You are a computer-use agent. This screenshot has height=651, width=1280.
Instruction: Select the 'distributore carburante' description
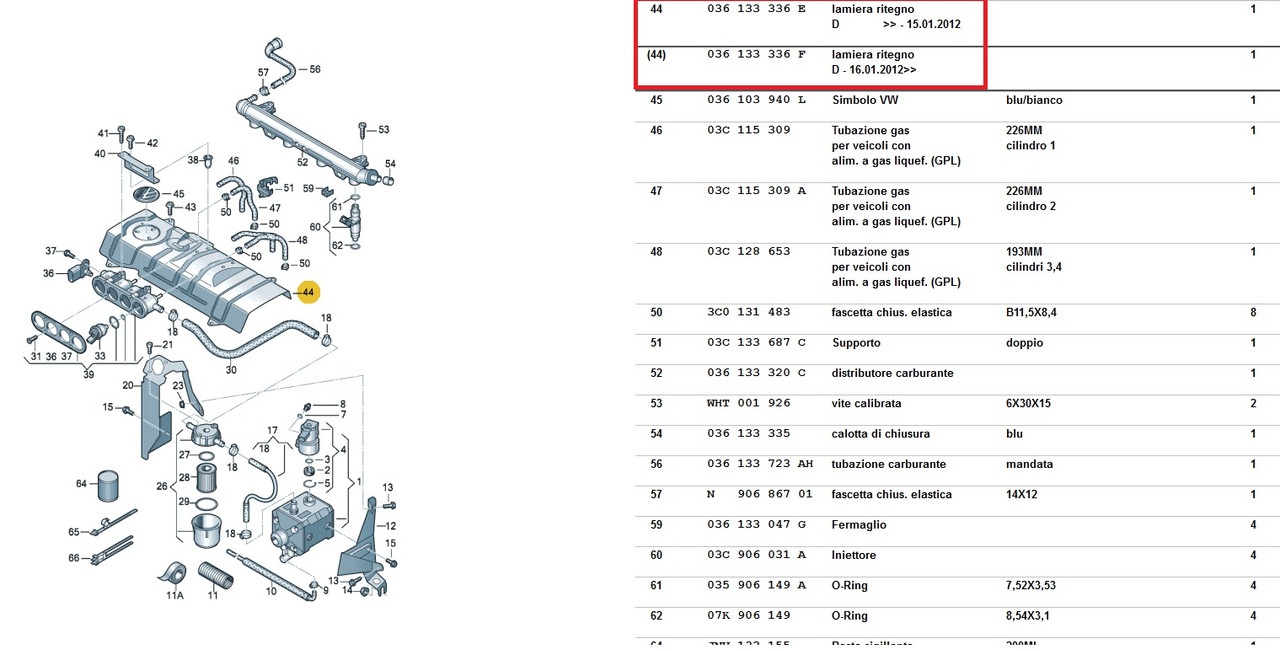[x=892, y=373]
